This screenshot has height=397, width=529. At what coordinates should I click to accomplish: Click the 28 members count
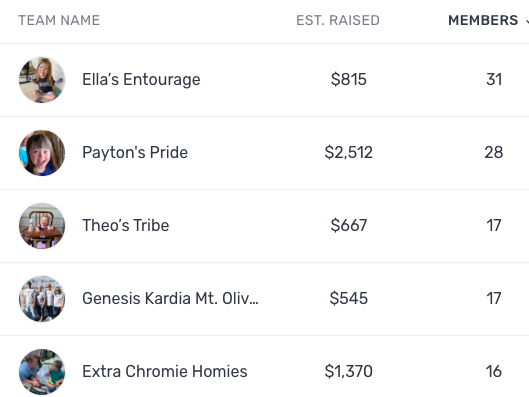[494, 152]
